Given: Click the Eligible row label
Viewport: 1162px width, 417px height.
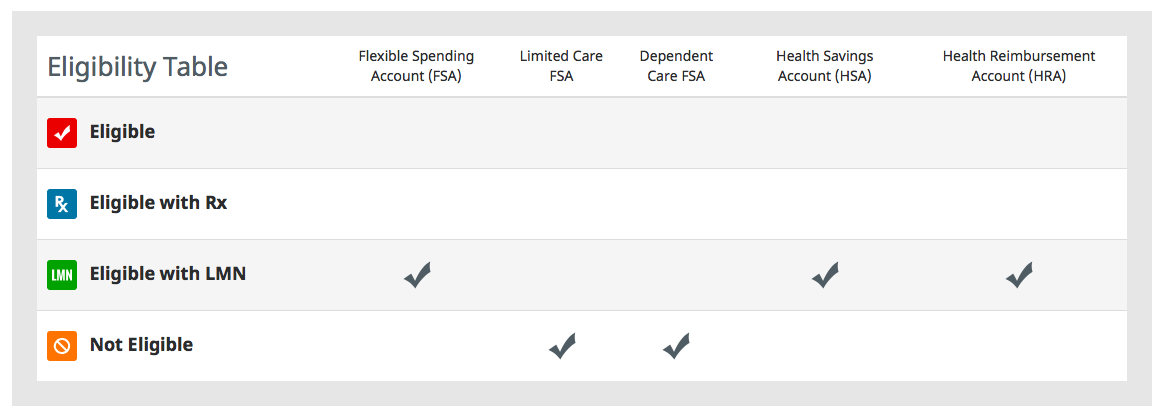Looking at the screenshot, I should coord(122,132).
